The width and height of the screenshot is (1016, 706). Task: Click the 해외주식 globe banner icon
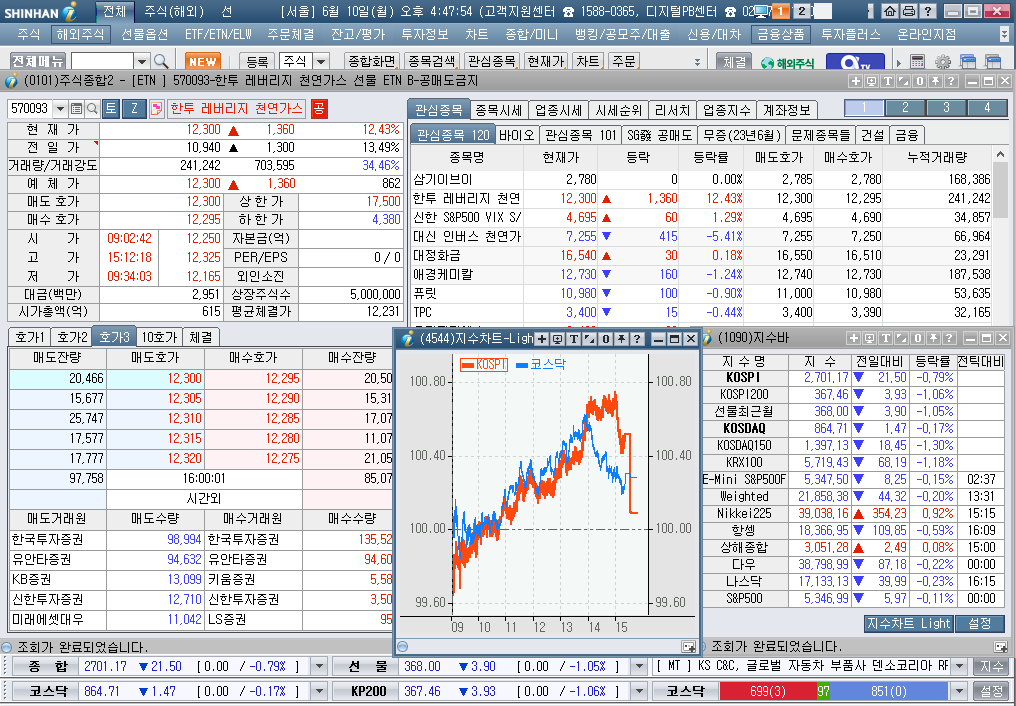click(x=787, y=63)
